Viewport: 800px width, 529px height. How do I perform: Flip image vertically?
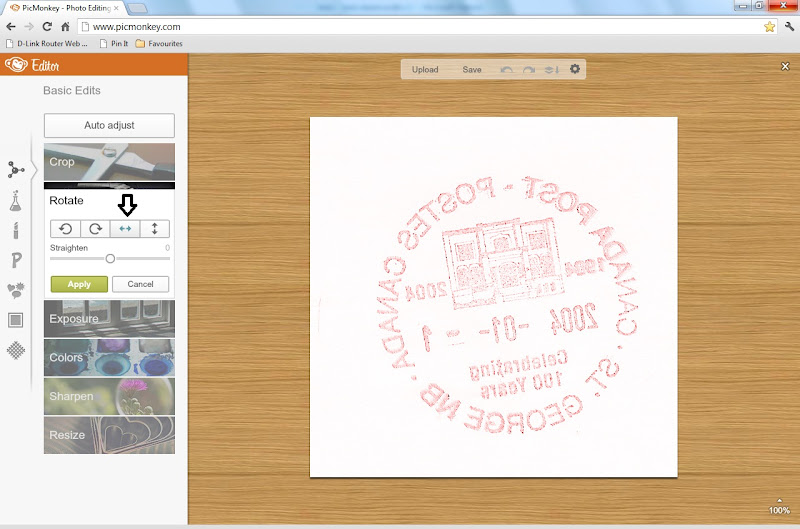pos(155,229)
